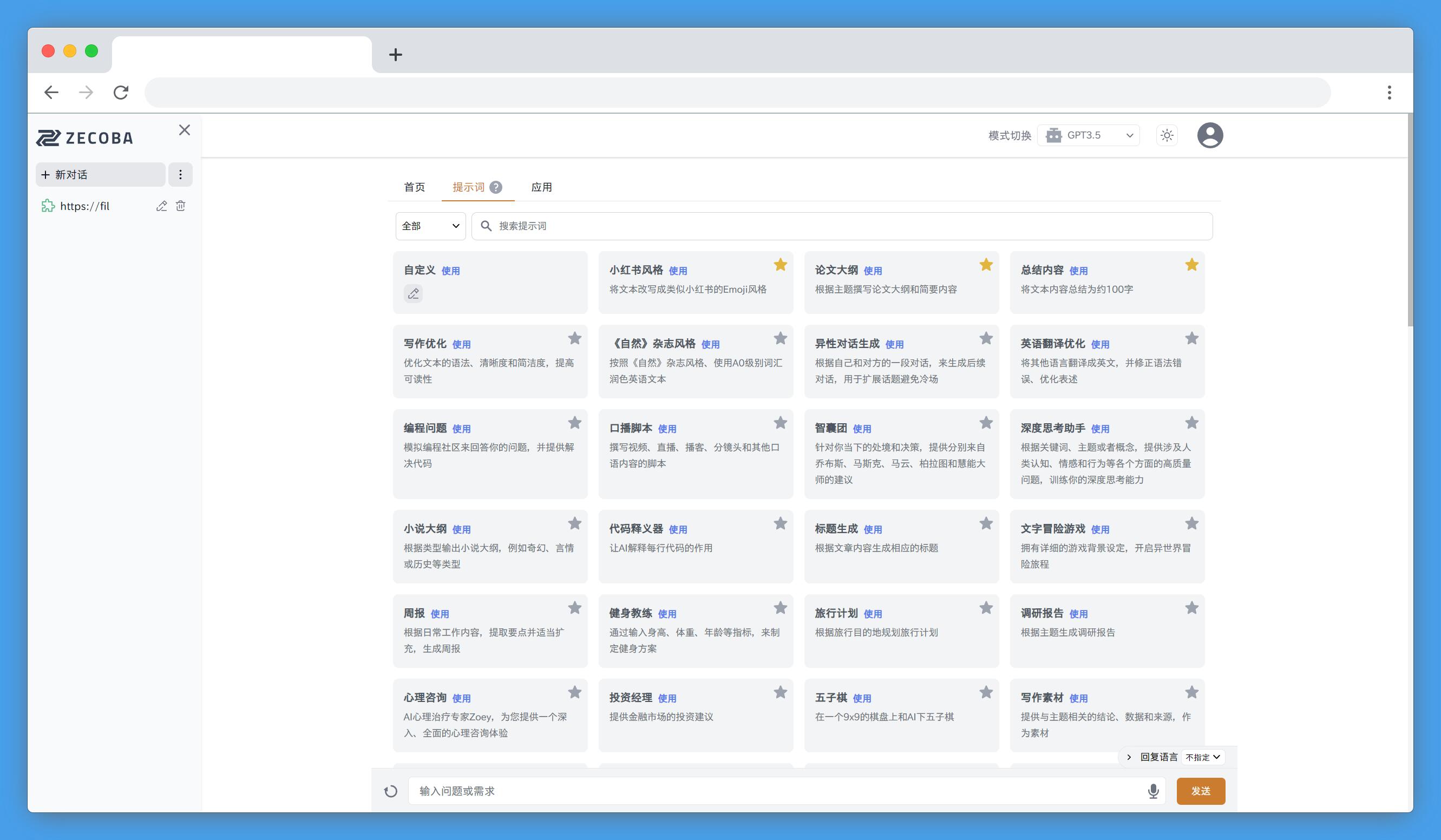Open the GPT3.5 model dropdown
This screenshot has width=1441, height=840.
(1088, 135)
